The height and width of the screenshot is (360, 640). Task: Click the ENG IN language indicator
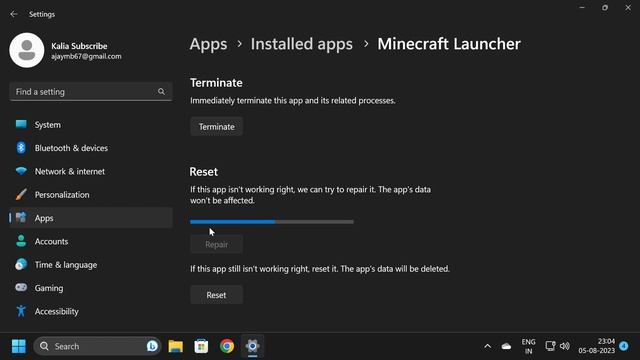(529, 346)
